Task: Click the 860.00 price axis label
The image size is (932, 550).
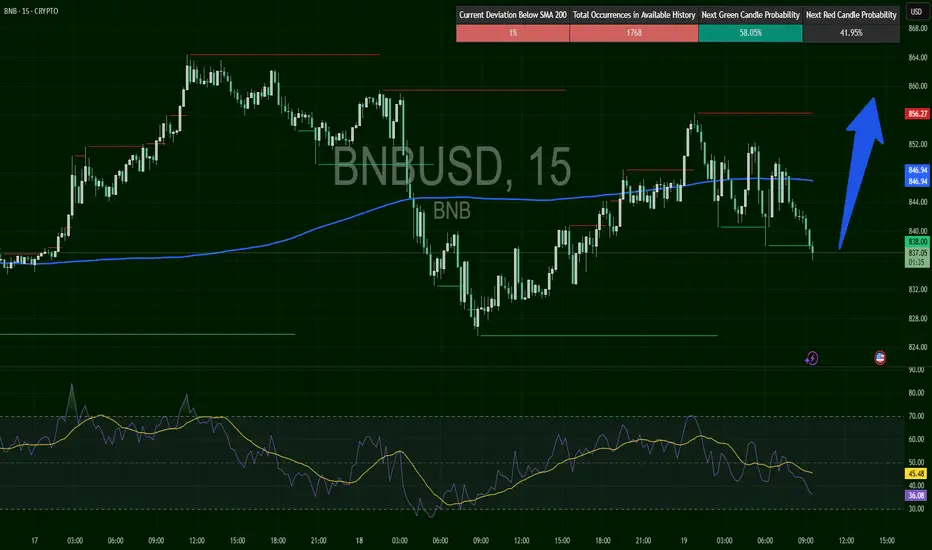Action: pyautogui.click(x=917, y=86)
